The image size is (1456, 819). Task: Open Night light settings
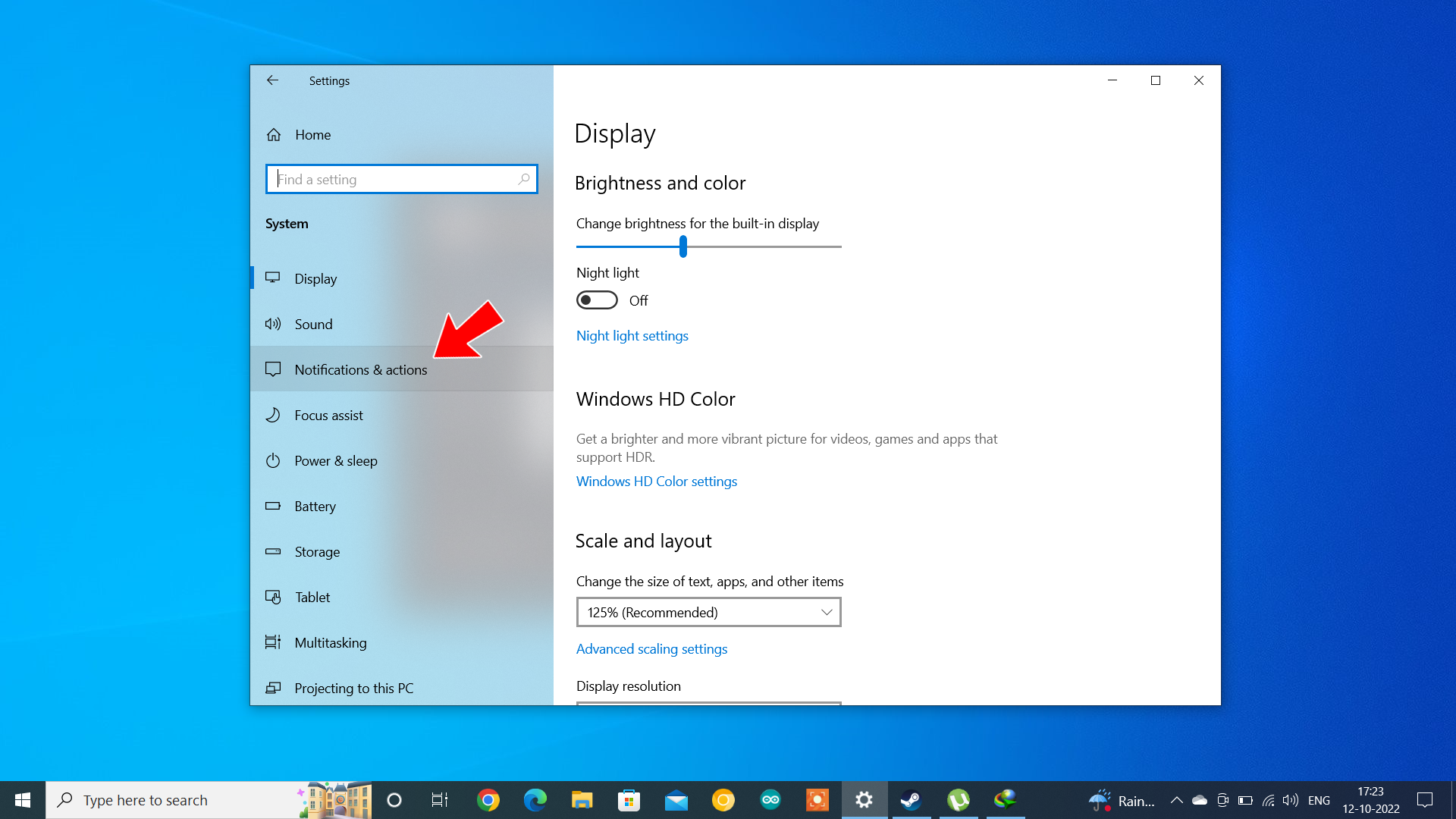pos(632,335)
